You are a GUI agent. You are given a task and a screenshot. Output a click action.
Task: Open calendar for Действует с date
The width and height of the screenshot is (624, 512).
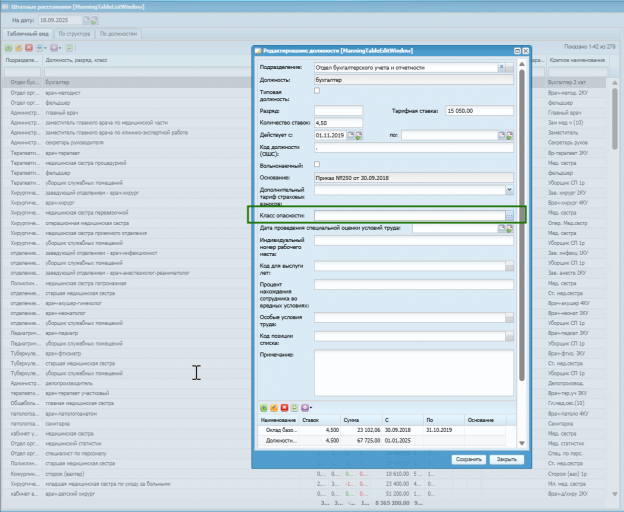351,135
